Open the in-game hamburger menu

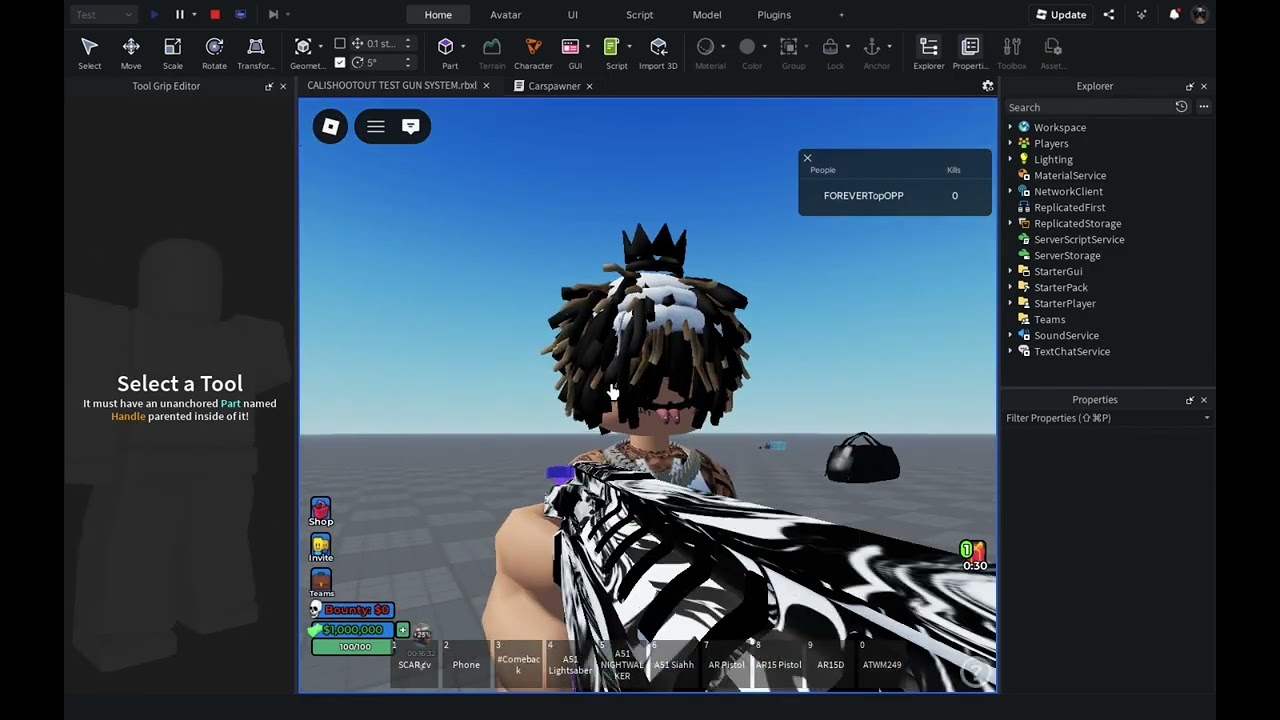(x=375, y=126)
